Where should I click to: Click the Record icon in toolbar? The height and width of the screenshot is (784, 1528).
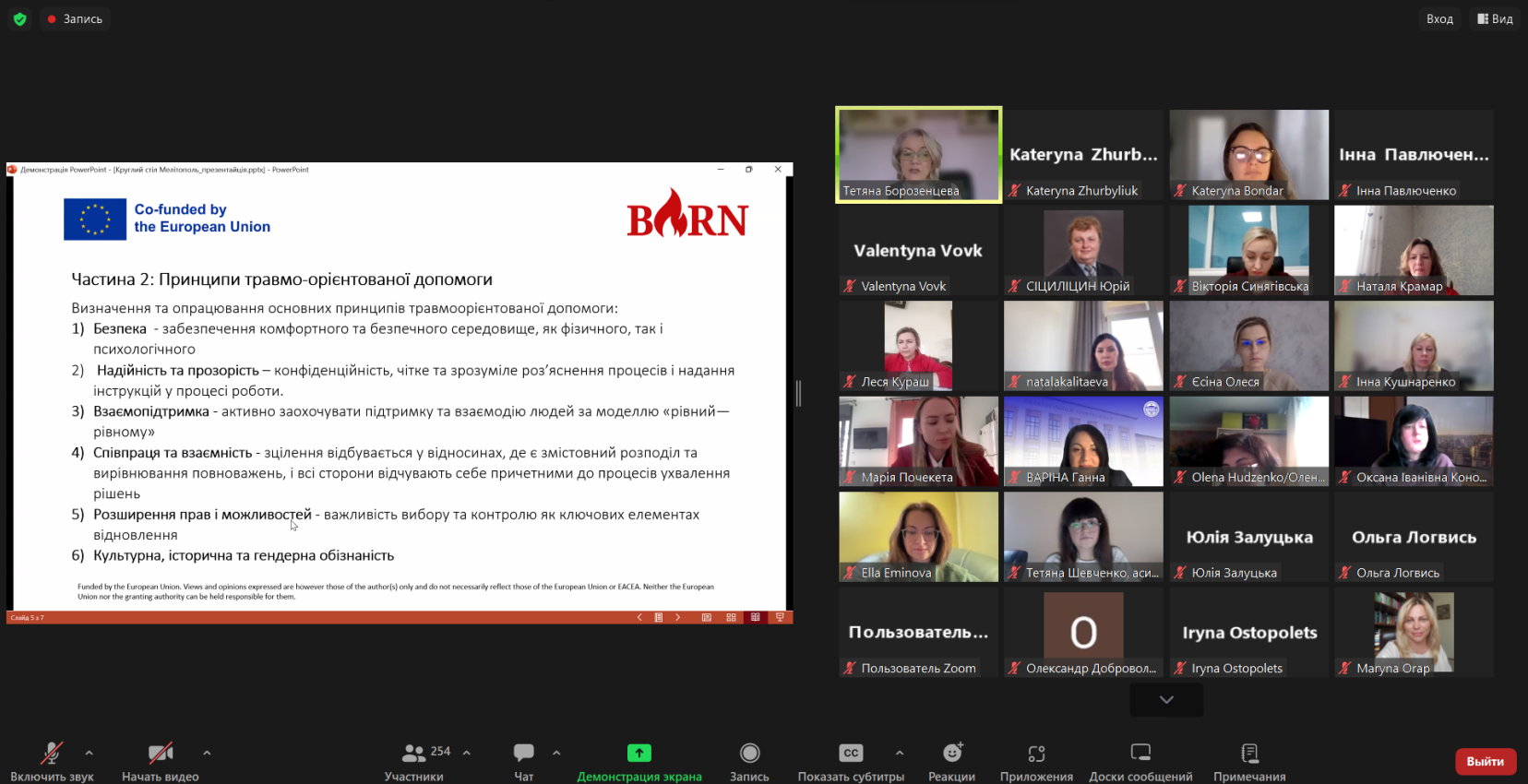coord(749,754)
